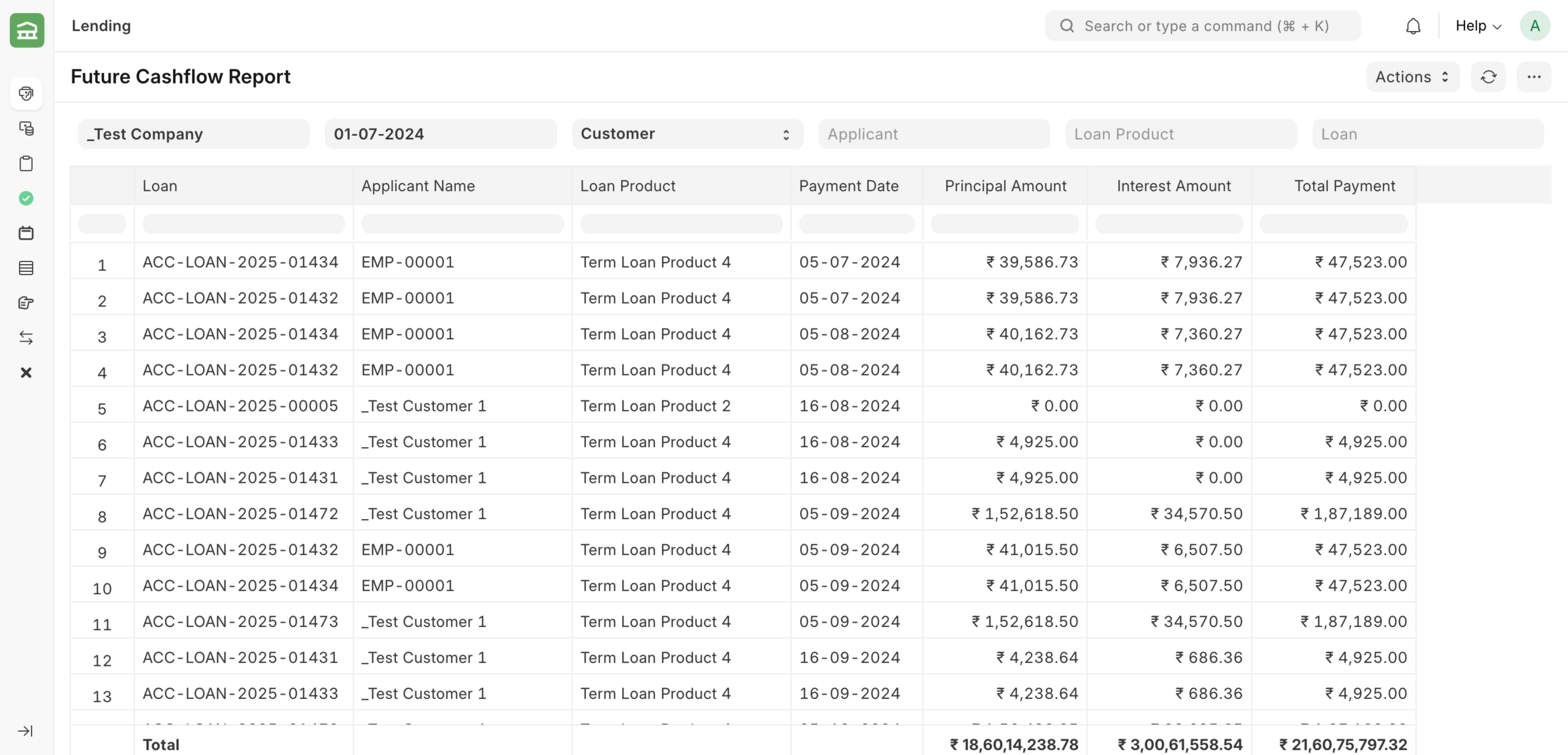Click payment date 16-09-2024 in row 12
The width and height of the screenshot is (1568, 755).
click(850, 657)
